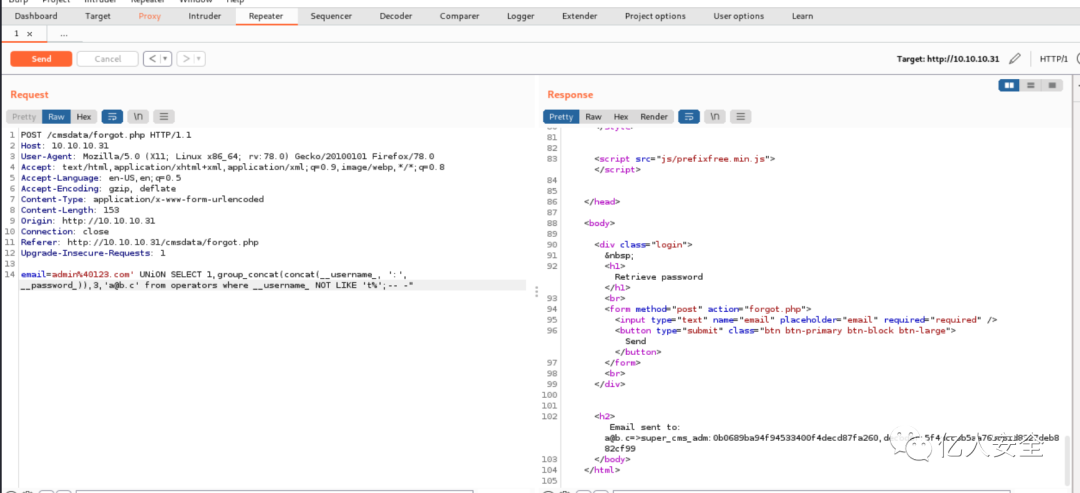This screenshot has width=1080, height=493.
Task: Send the request
Action: [x=41, y=59]
